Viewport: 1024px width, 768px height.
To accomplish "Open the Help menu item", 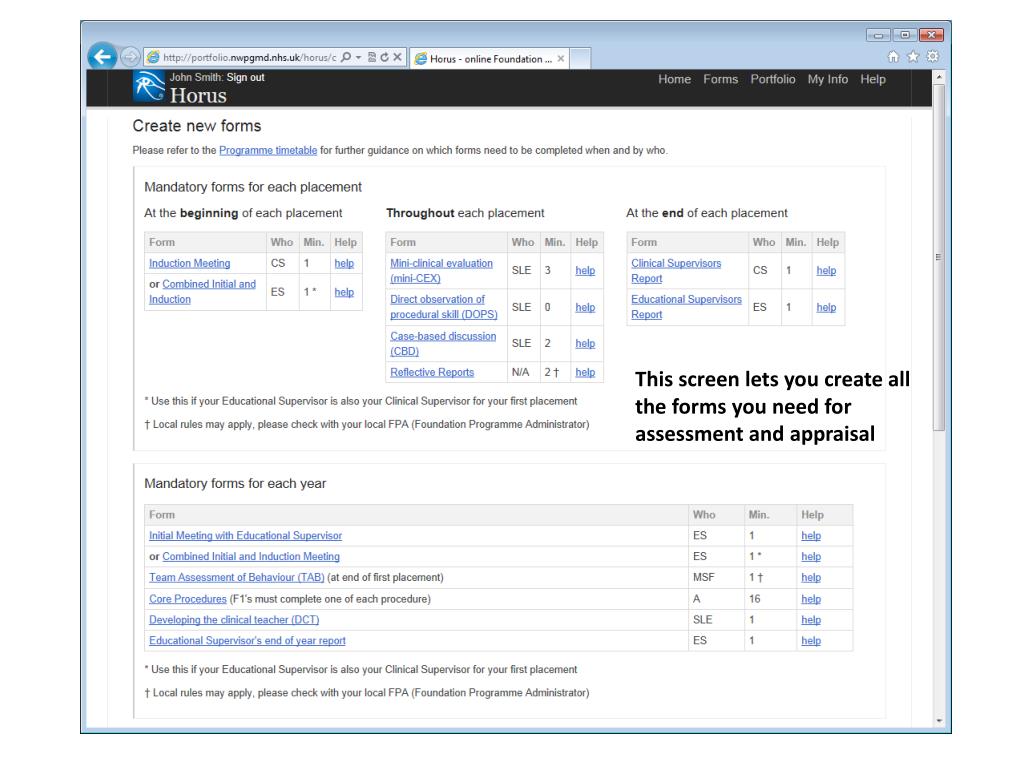I will point(872,79).
